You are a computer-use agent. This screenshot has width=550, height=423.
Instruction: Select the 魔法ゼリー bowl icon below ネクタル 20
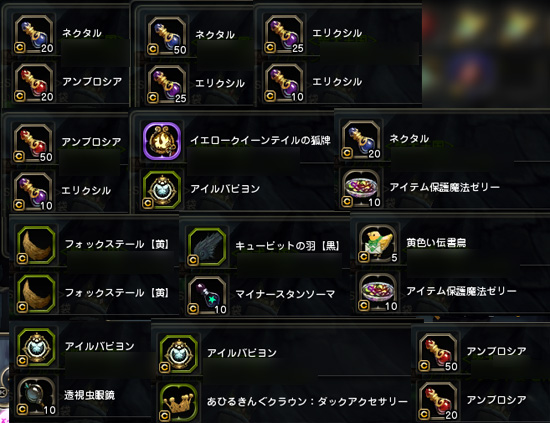[x=361, y=188]
